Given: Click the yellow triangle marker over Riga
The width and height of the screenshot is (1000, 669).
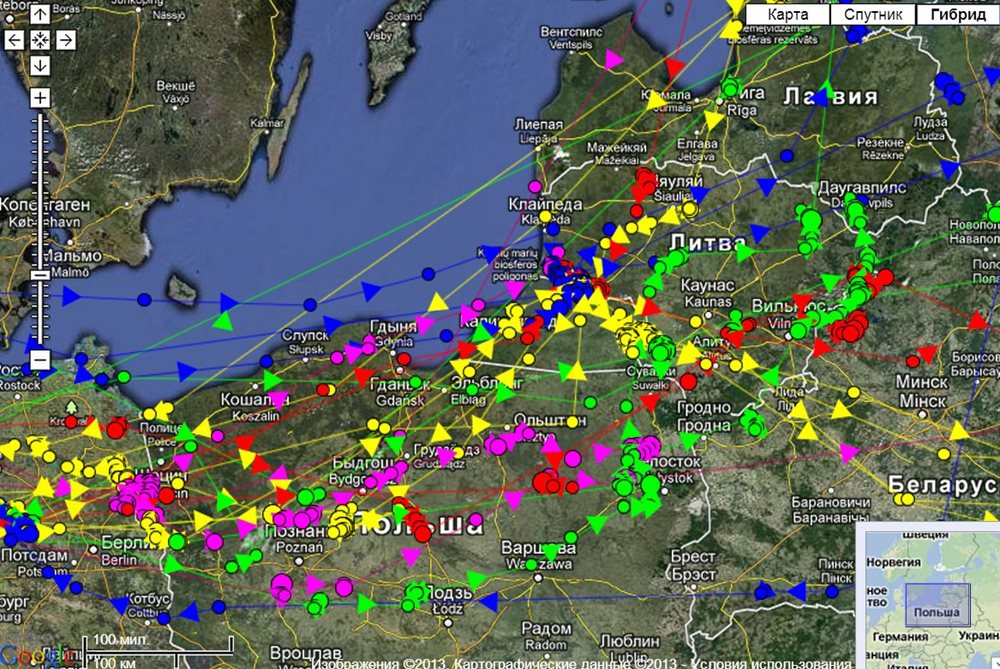Looking at the screenshot, I should point(713,119).
